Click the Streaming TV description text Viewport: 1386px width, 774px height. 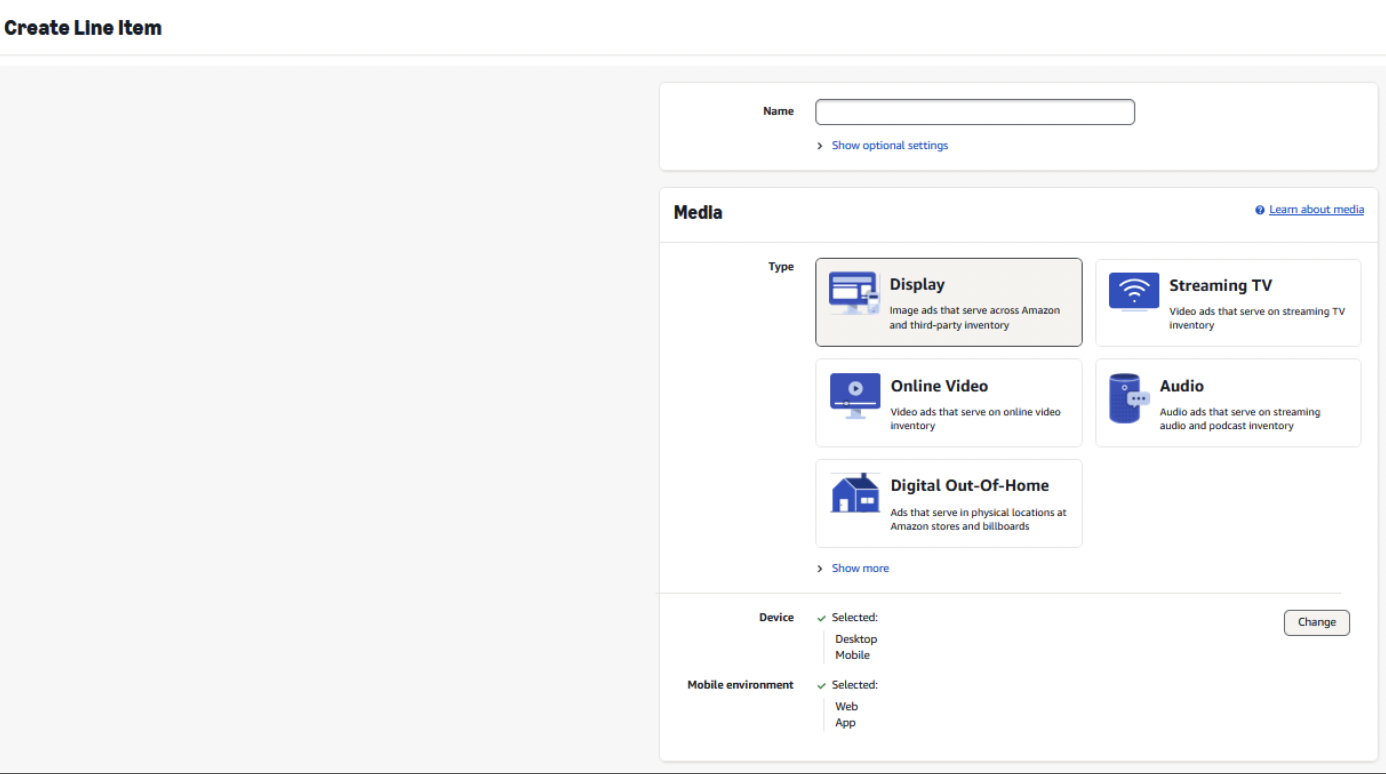pyautogui.click(x=1257, y=318)
